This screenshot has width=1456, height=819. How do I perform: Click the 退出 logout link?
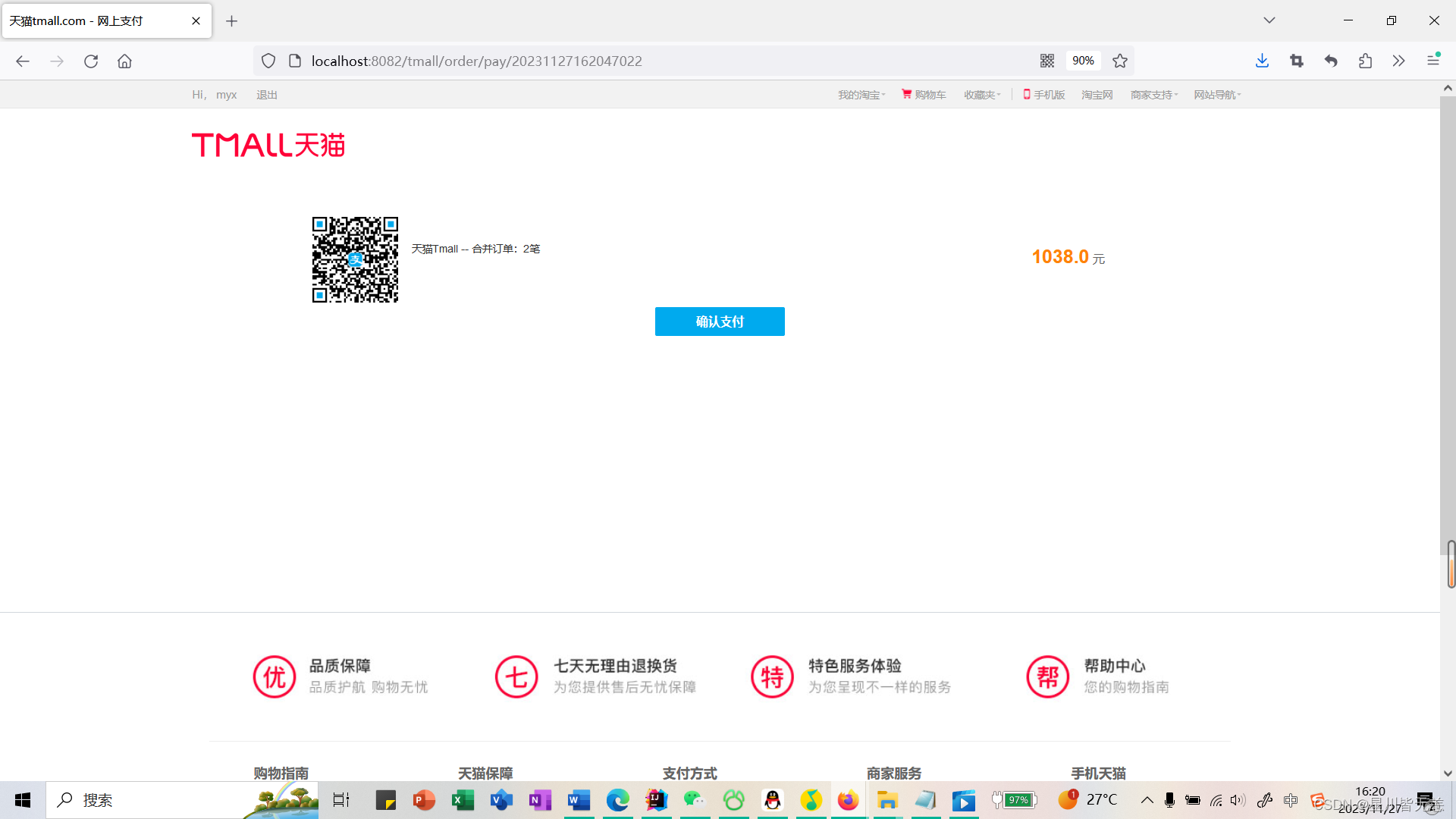click(x=267, y=95)
